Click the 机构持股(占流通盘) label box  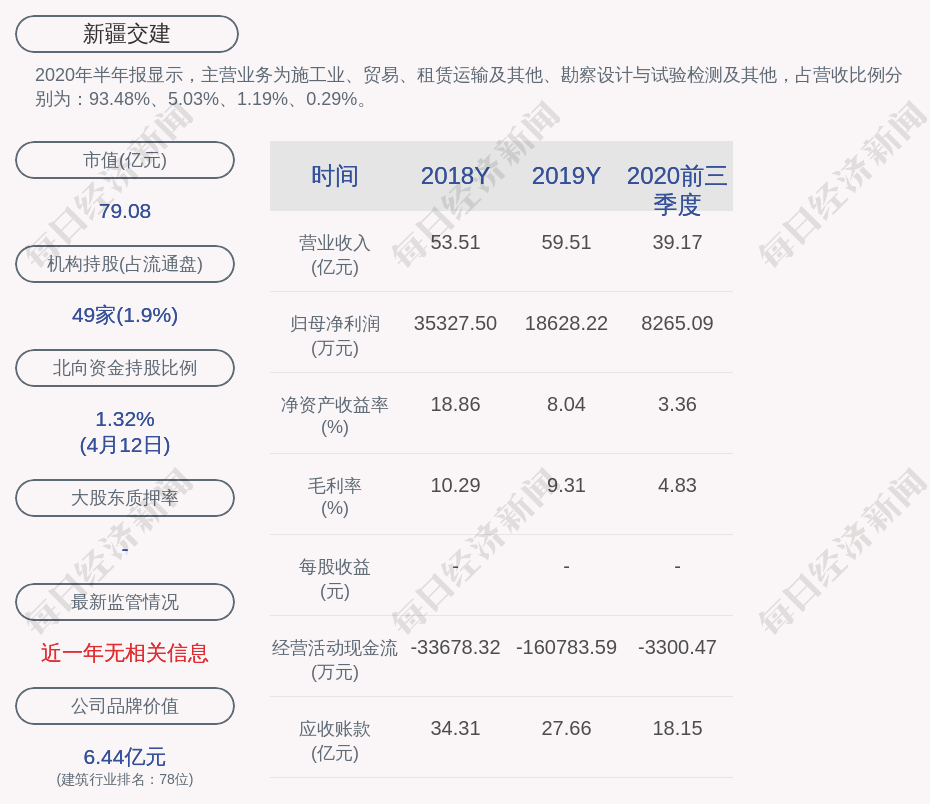[x=124, y=264]
